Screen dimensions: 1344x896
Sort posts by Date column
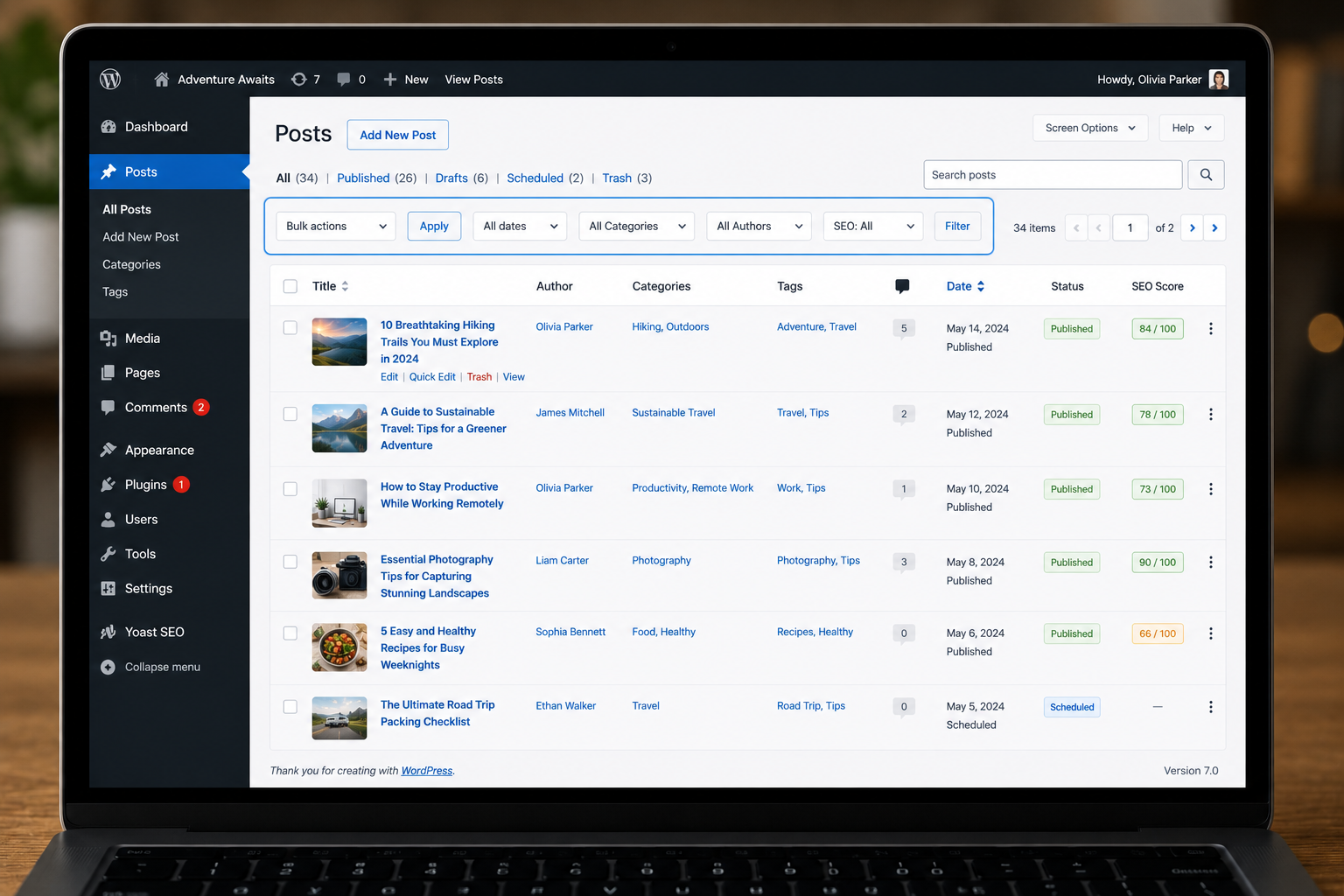965,286
